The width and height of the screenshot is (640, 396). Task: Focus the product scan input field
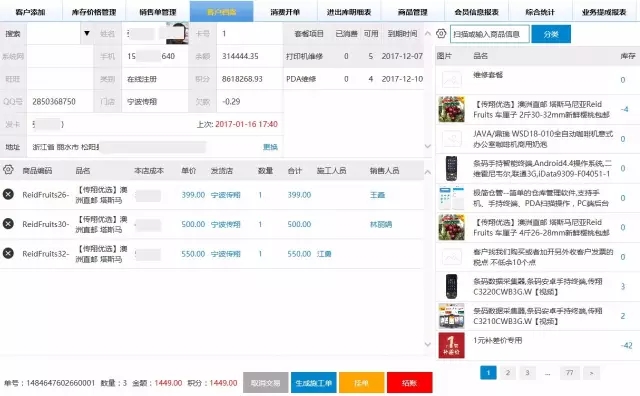pyautogui.click(x=490, y=34)
